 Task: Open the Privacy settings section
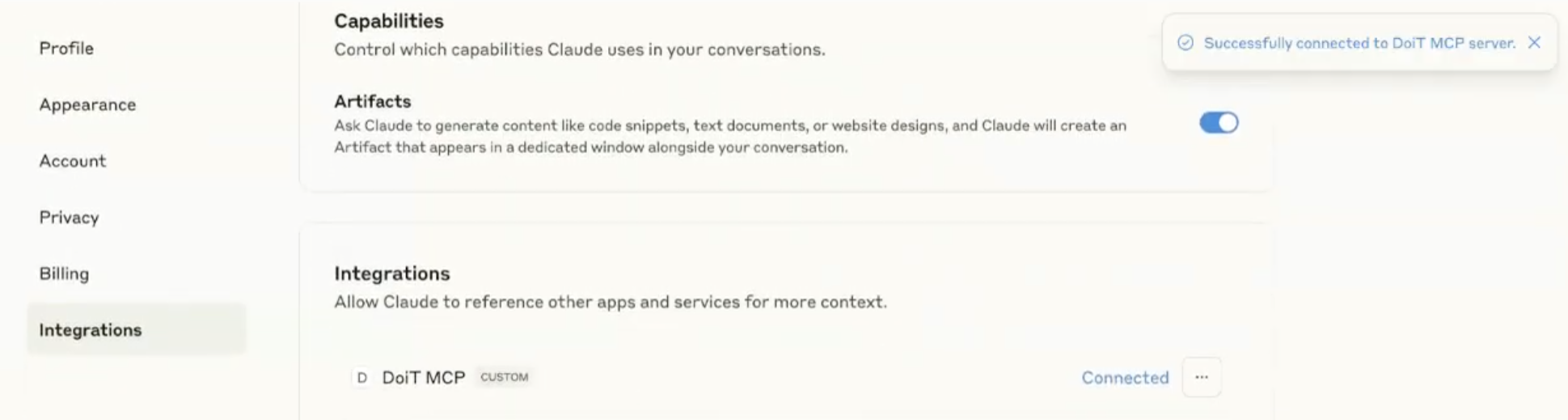click(x=69, y=218)
